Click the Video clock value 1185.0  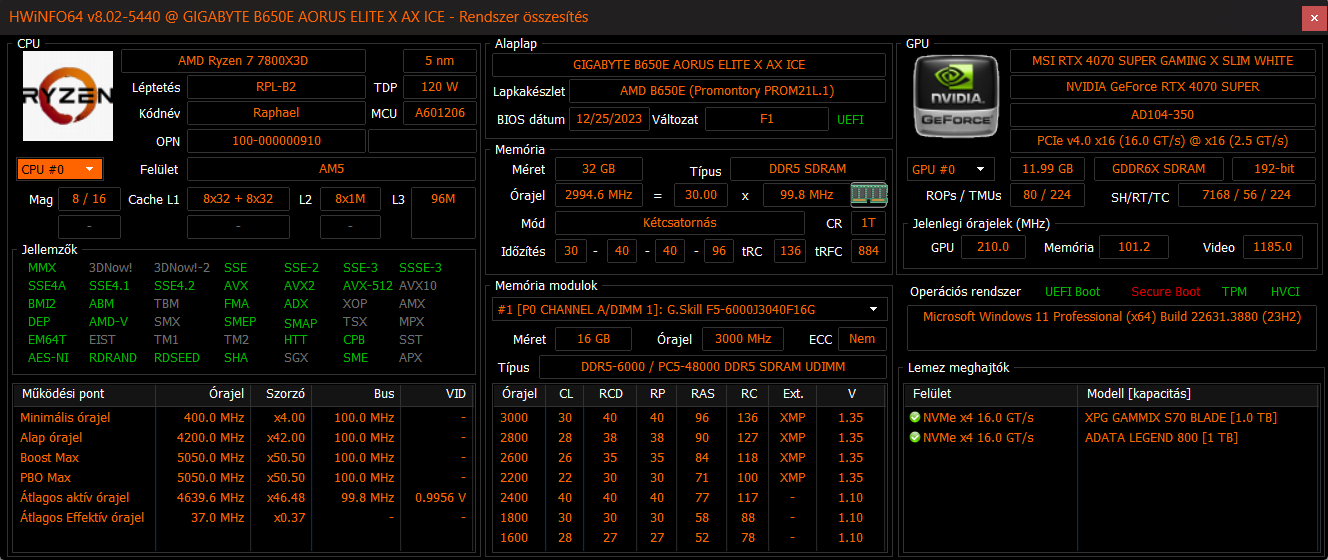tap(1273, 246)
